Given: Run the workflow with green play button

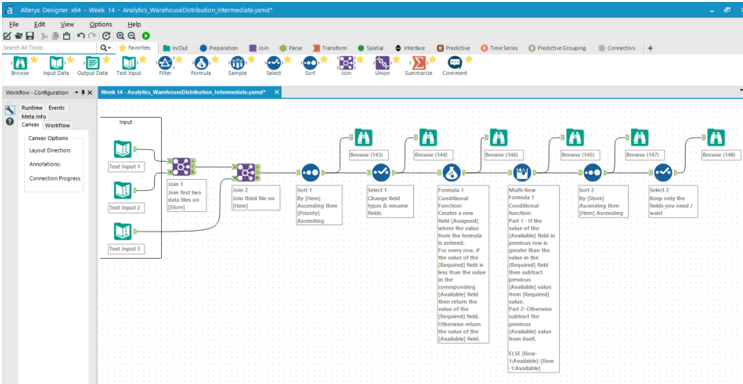Looking at the screenshot, I should [x=146, y=36].
